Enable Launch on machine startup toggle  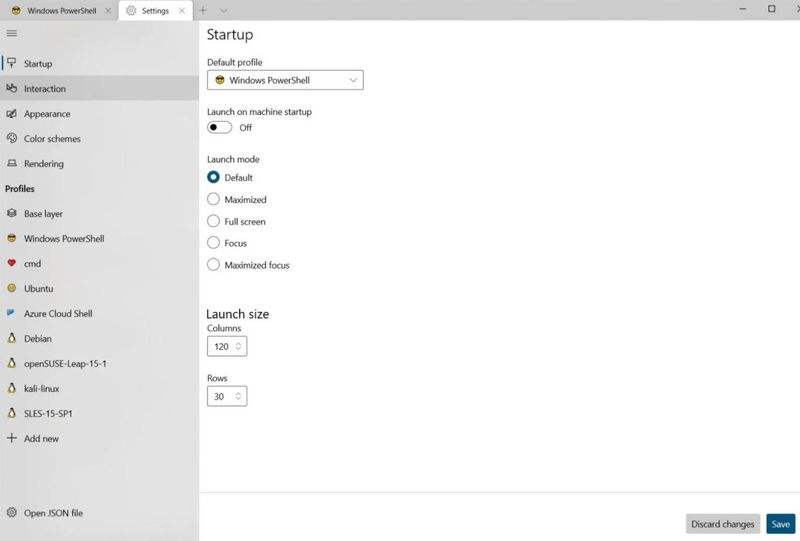click(220, 128)
